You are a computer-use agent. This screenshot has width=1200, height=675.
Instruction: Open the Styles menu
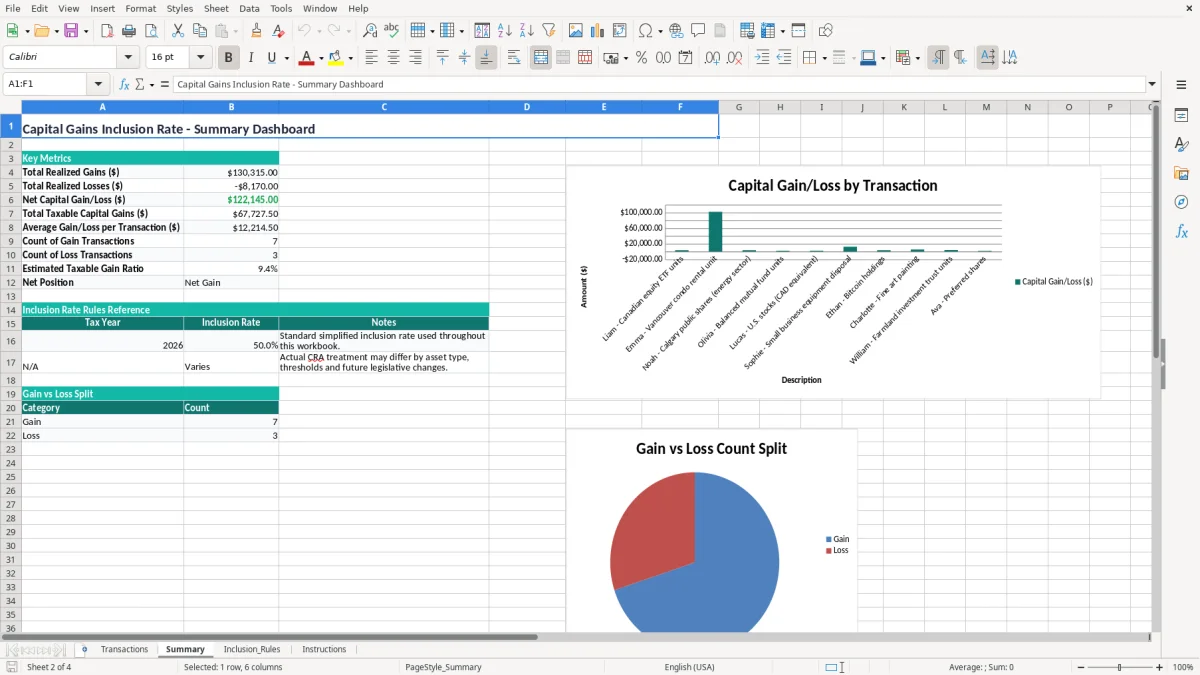coord(180,8)
